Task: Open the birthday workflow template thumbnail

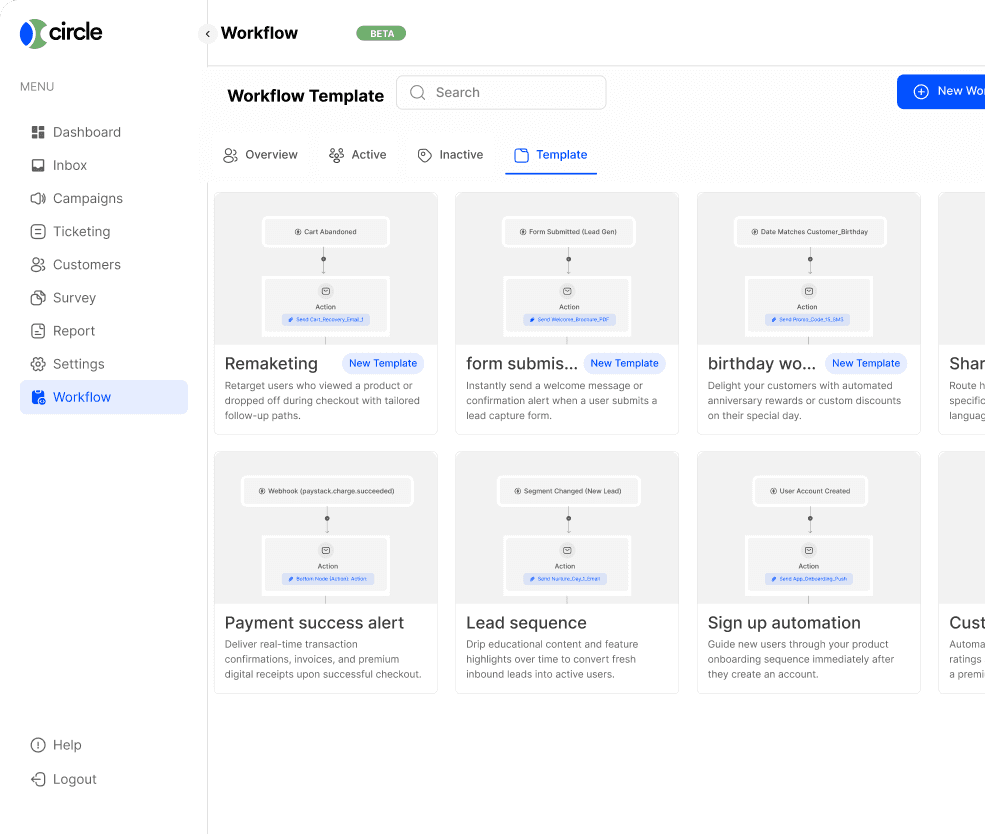Action: [808, 269]
